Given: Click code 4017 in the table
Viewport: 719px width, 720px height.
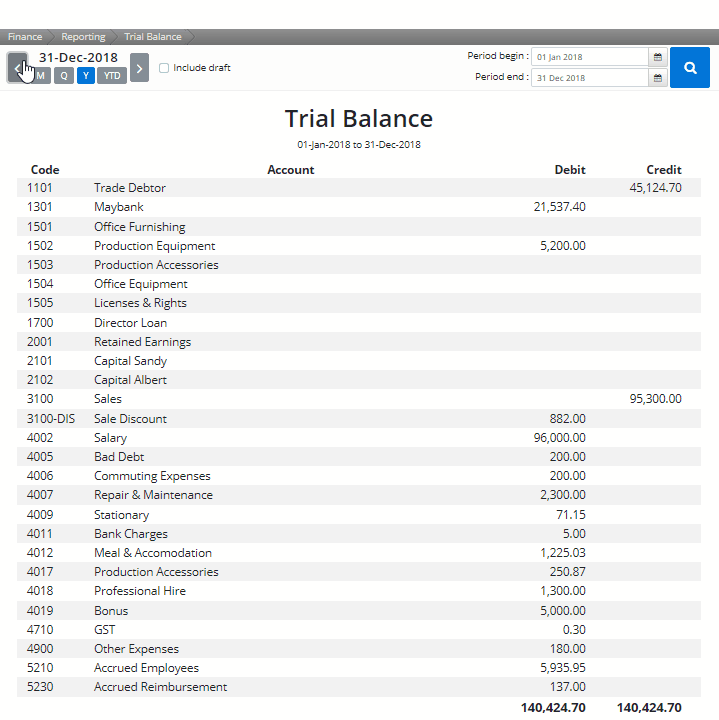Looking at the screenshot, I should point(40,572).
